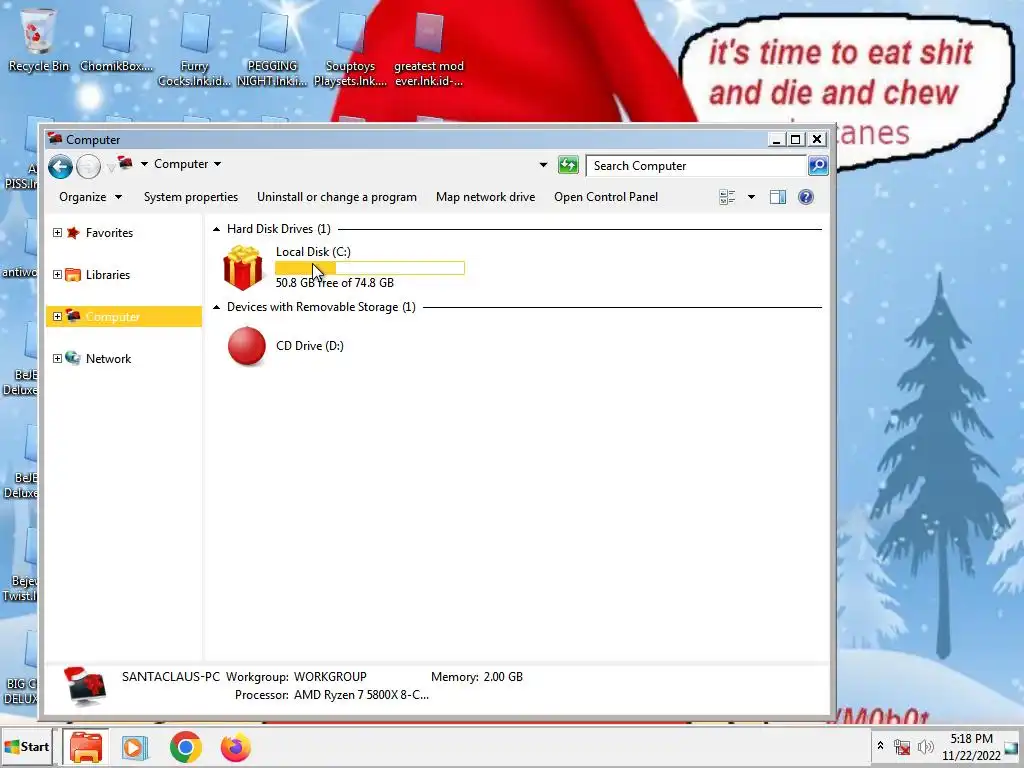Launch Windows Media Player from taskbar
Screen dimensions: 1024x768
[135, 747]
